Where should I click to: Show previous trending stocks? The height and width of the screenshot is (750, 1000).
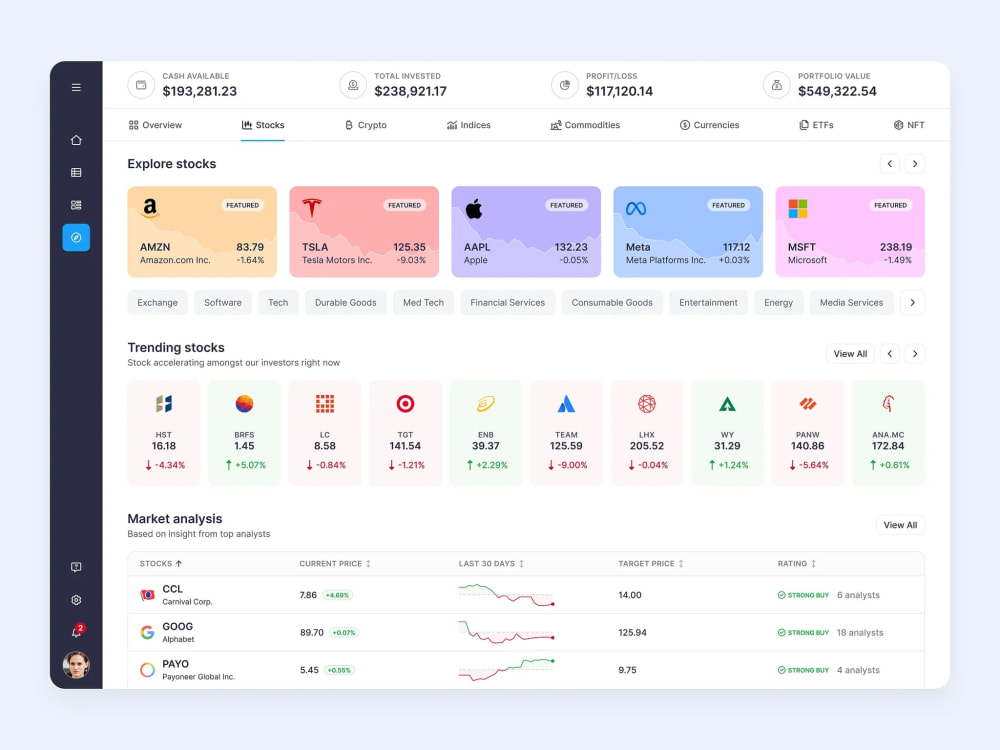coord(890,354)
